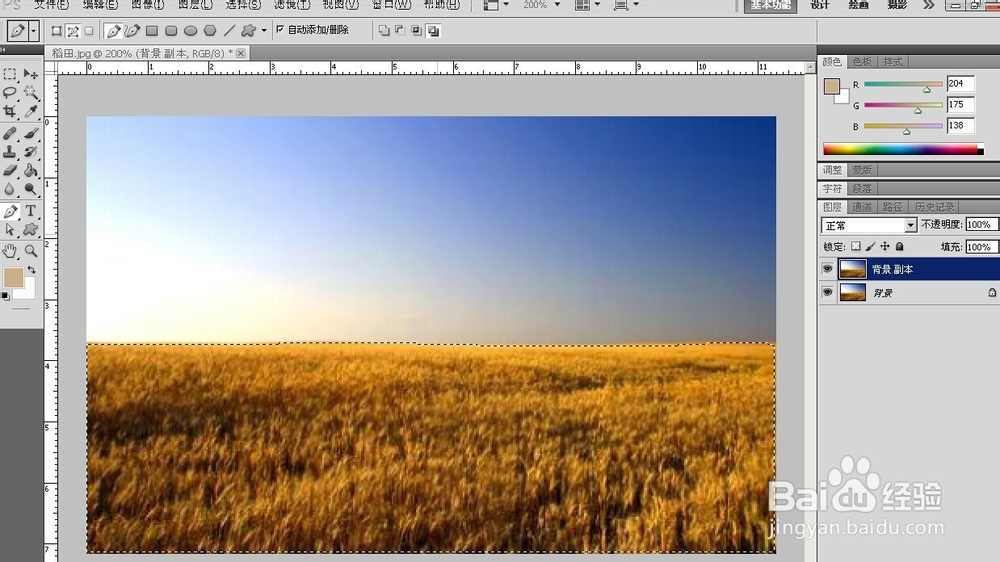Open the 图层 menu
1000x562 pixels.
pos(195,4)
